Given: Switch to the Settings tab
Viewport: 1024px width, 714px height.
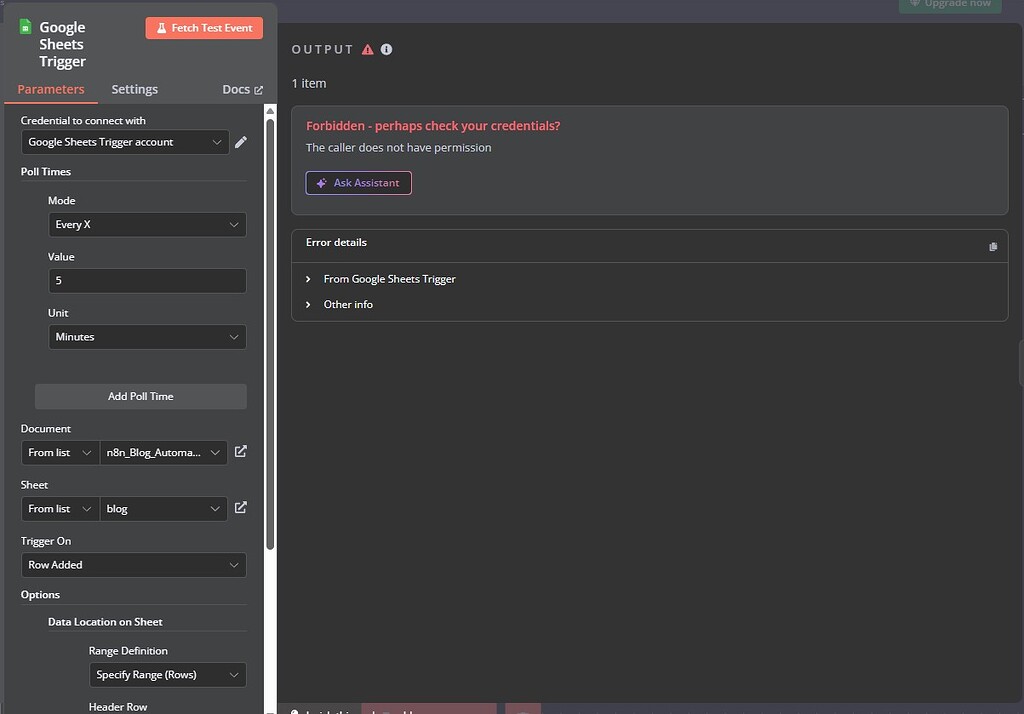Looking at the screenshot, I should coord(134,89).
